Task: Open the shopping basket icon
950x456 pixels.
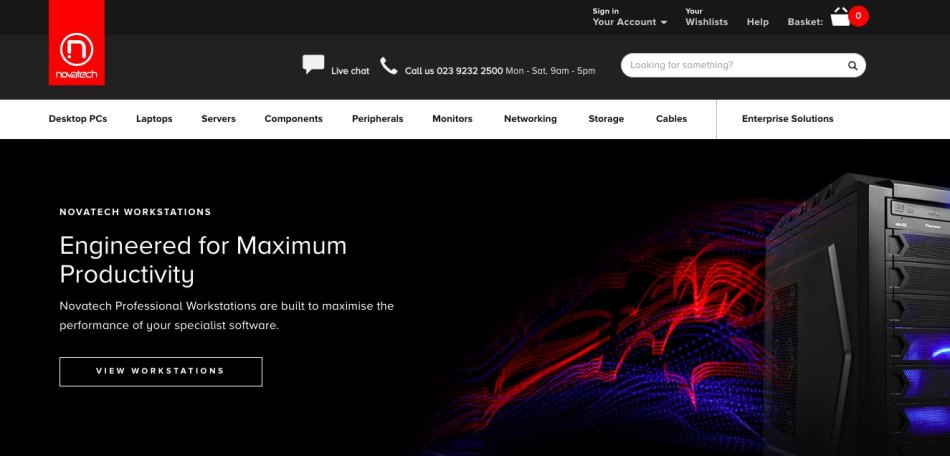Action: (840, 17)
